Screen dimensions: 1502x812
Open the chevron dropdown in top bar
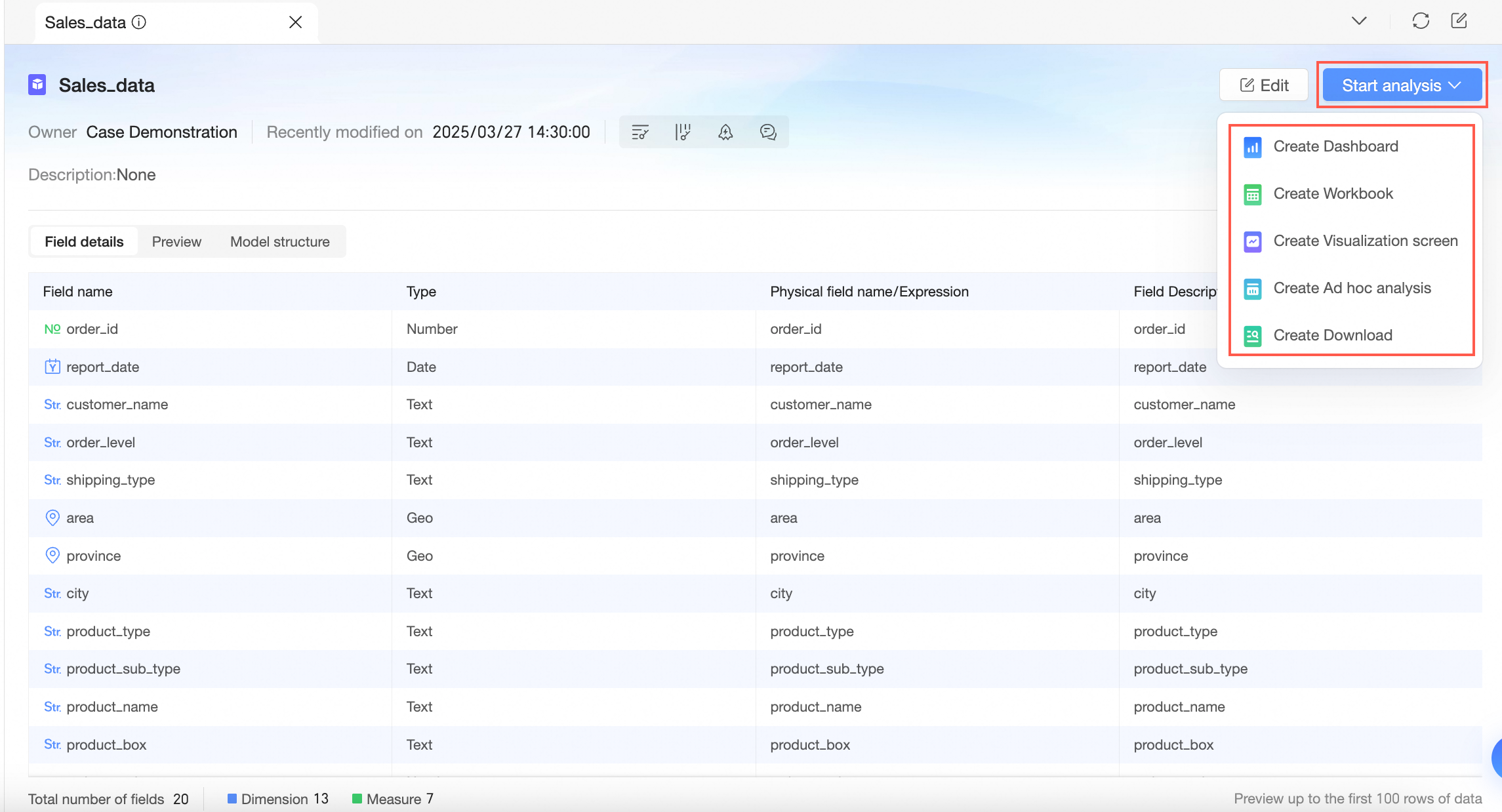pyautogui.click(x=1359, y=21)
